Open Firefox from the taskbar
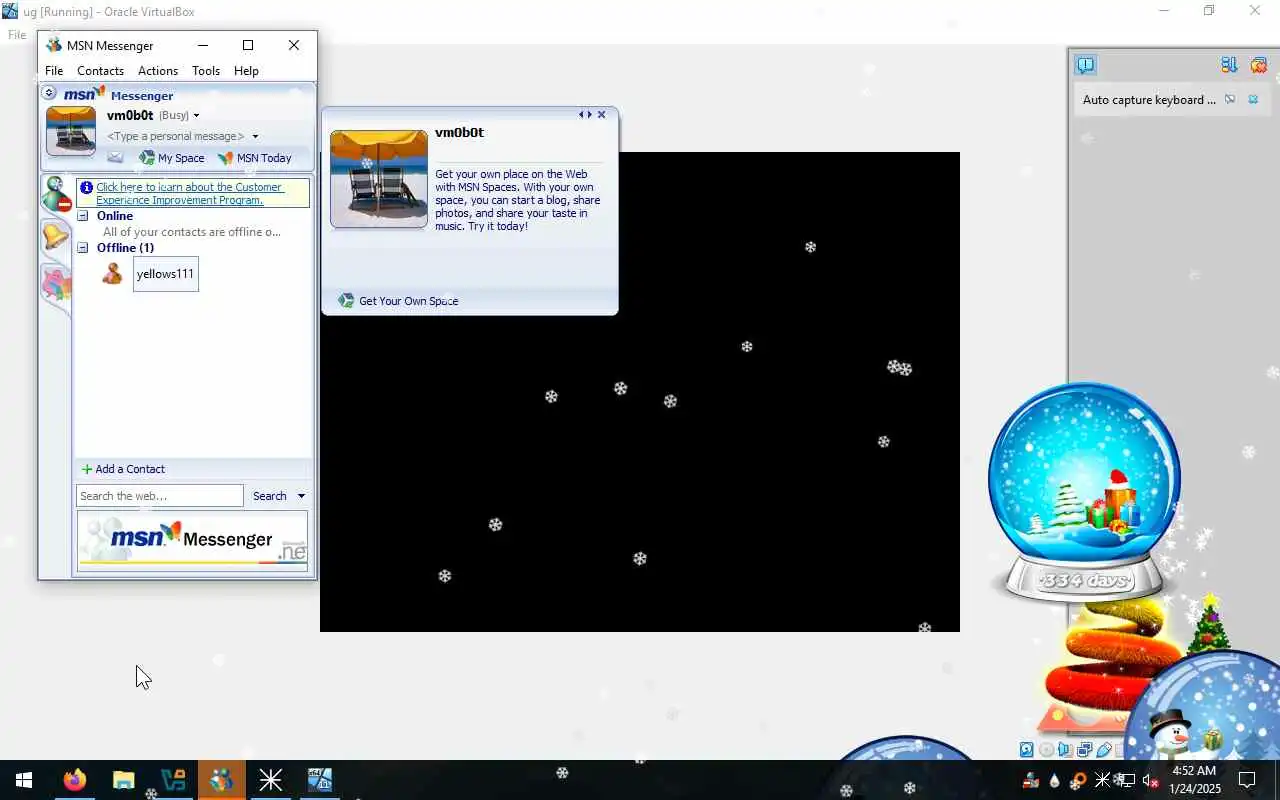The image size is (1280, 800). pyautogui.click(x=74, y=780)
